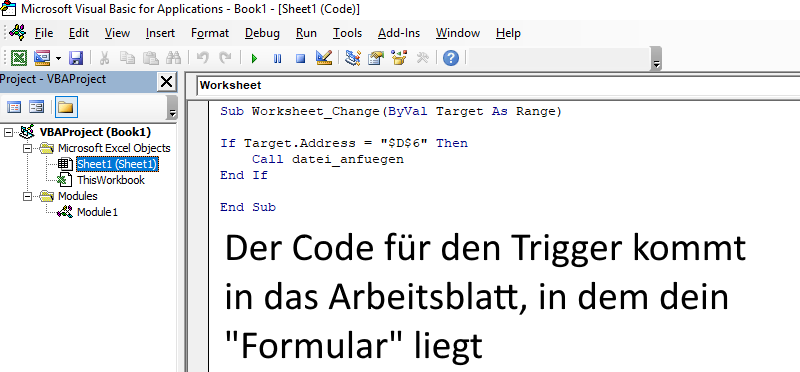Close the Project - VBAProject pane
The height and width of the screenshot is (372, 800).
[166, 82]
